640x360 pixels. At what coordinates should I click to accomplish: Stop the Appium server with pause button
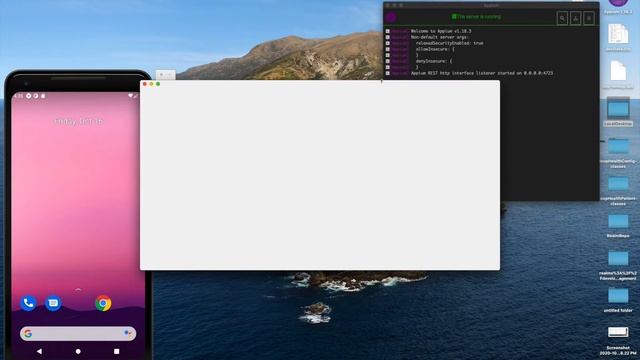click(x=589, y=18)
